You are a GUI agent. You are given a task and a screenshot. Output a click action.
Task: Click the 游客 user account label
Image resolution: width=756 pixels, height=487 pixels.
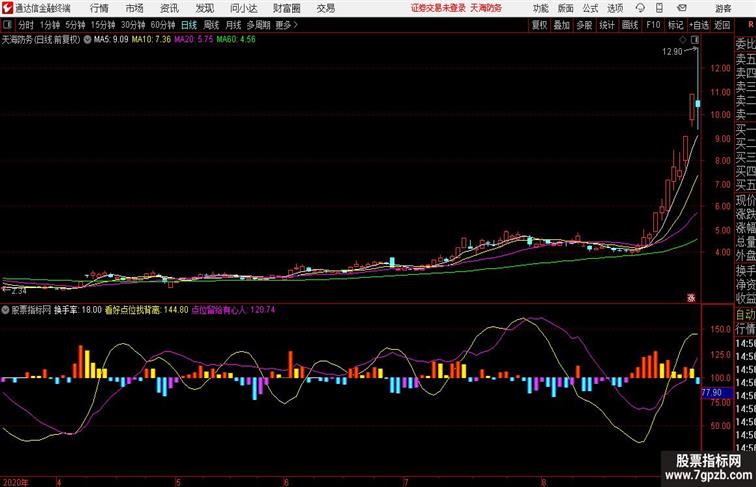click(x=723, y=8)
